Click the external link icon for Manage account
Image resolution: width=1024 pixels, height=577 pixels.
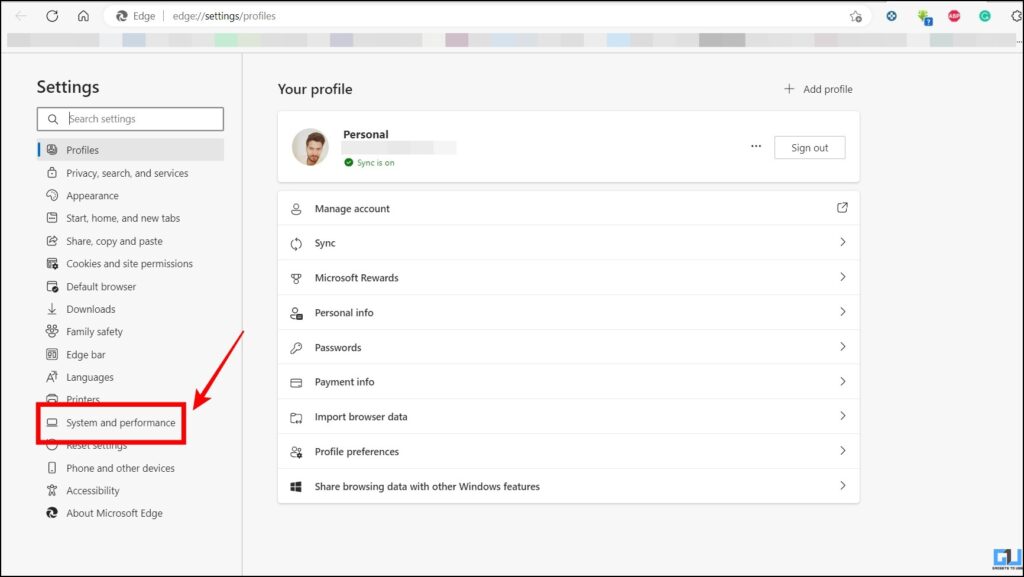click(x=842, y=208)
